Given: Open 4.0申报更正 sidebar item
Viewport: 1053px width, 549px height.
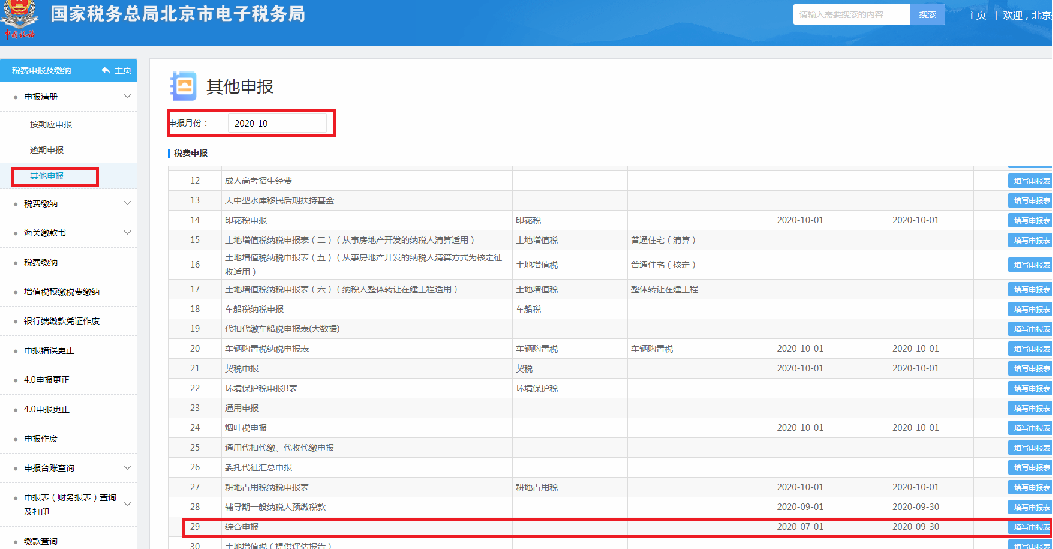Looking at the screenshot, I should click(46, 380).
